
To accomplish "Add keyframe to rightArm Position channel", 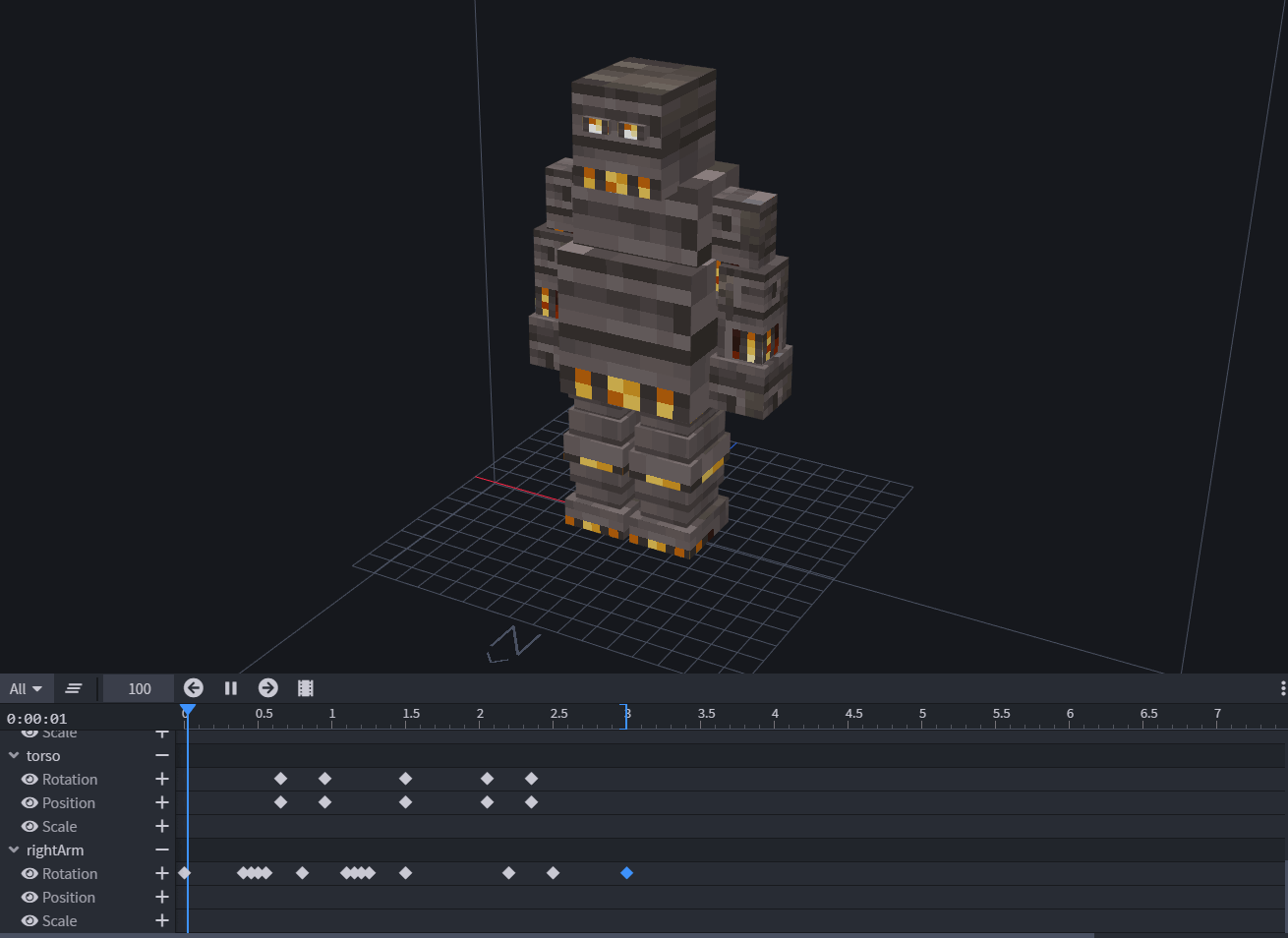I will point(162,898).
